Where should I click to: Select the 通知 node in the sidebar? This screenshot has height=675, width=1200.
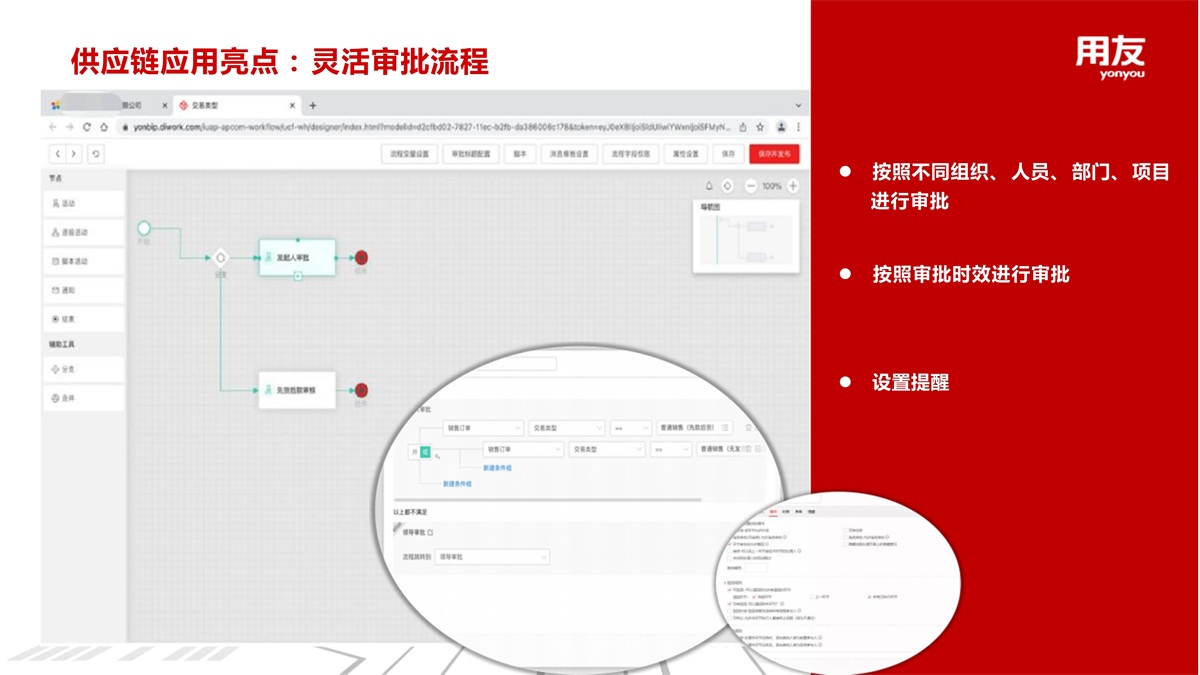[84, 290]
